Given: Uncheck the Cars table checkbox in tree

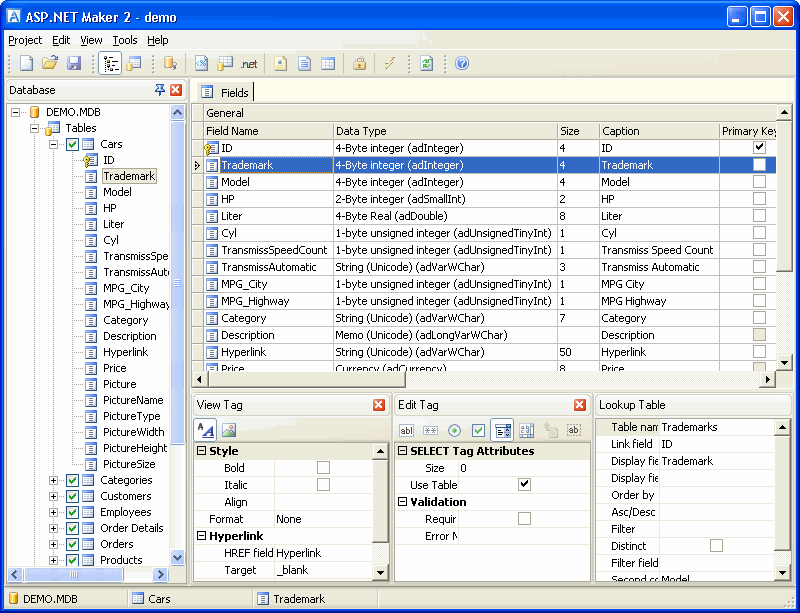Looking at the screenshot, I should click(72, 144).
